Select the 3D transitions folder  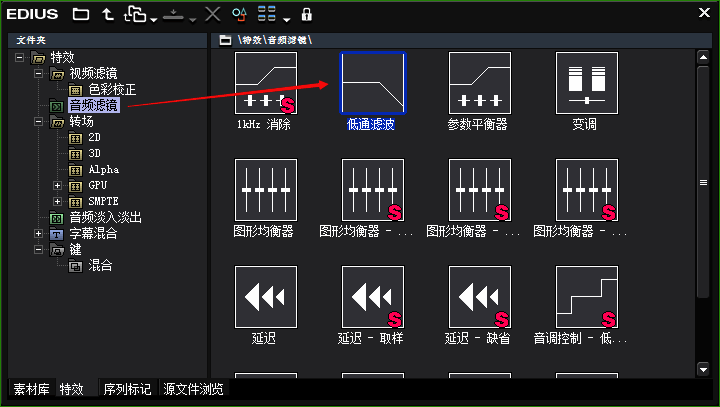pos(95,153)
